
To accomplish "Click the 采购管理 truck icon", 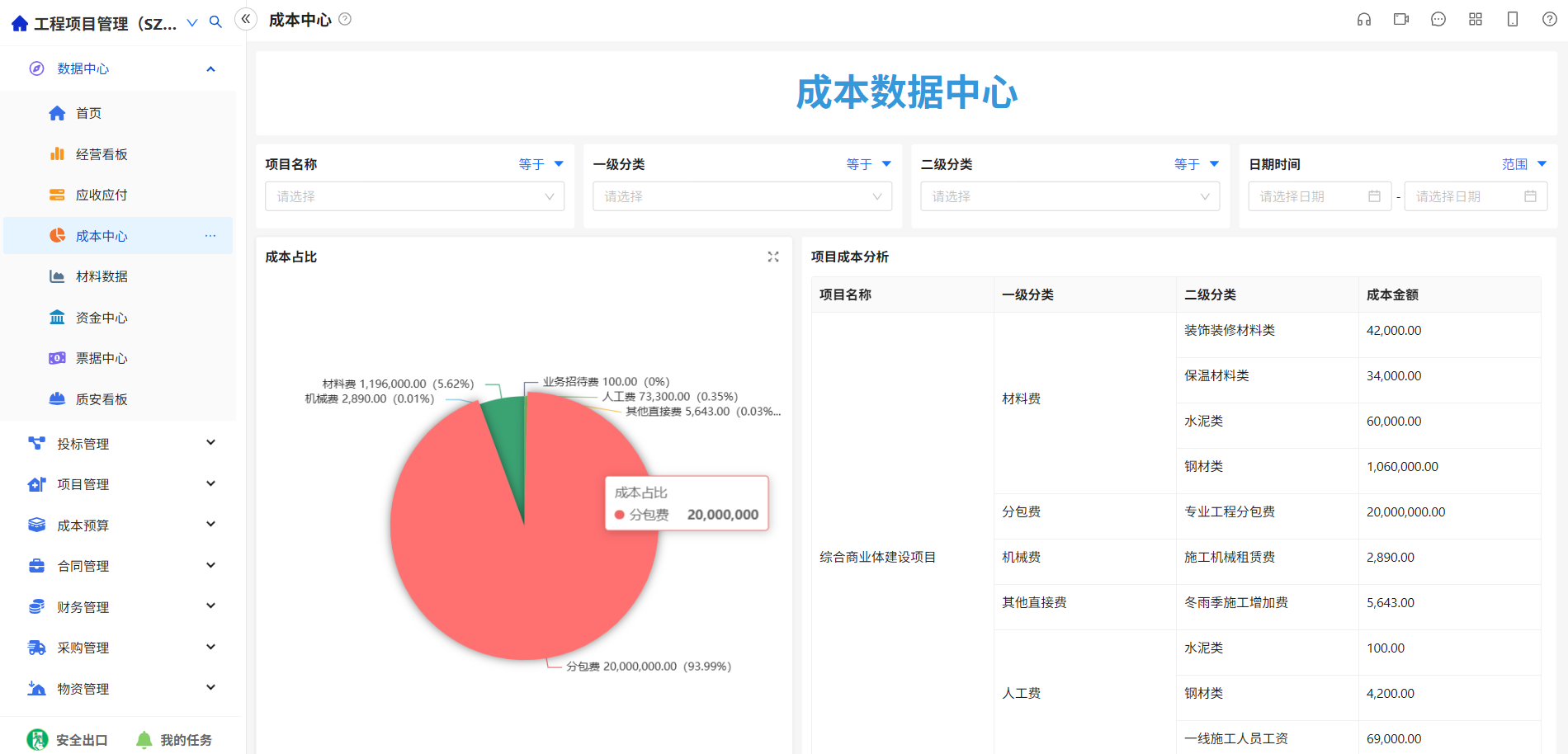I will pyautogui.click(x=36, y=648).
